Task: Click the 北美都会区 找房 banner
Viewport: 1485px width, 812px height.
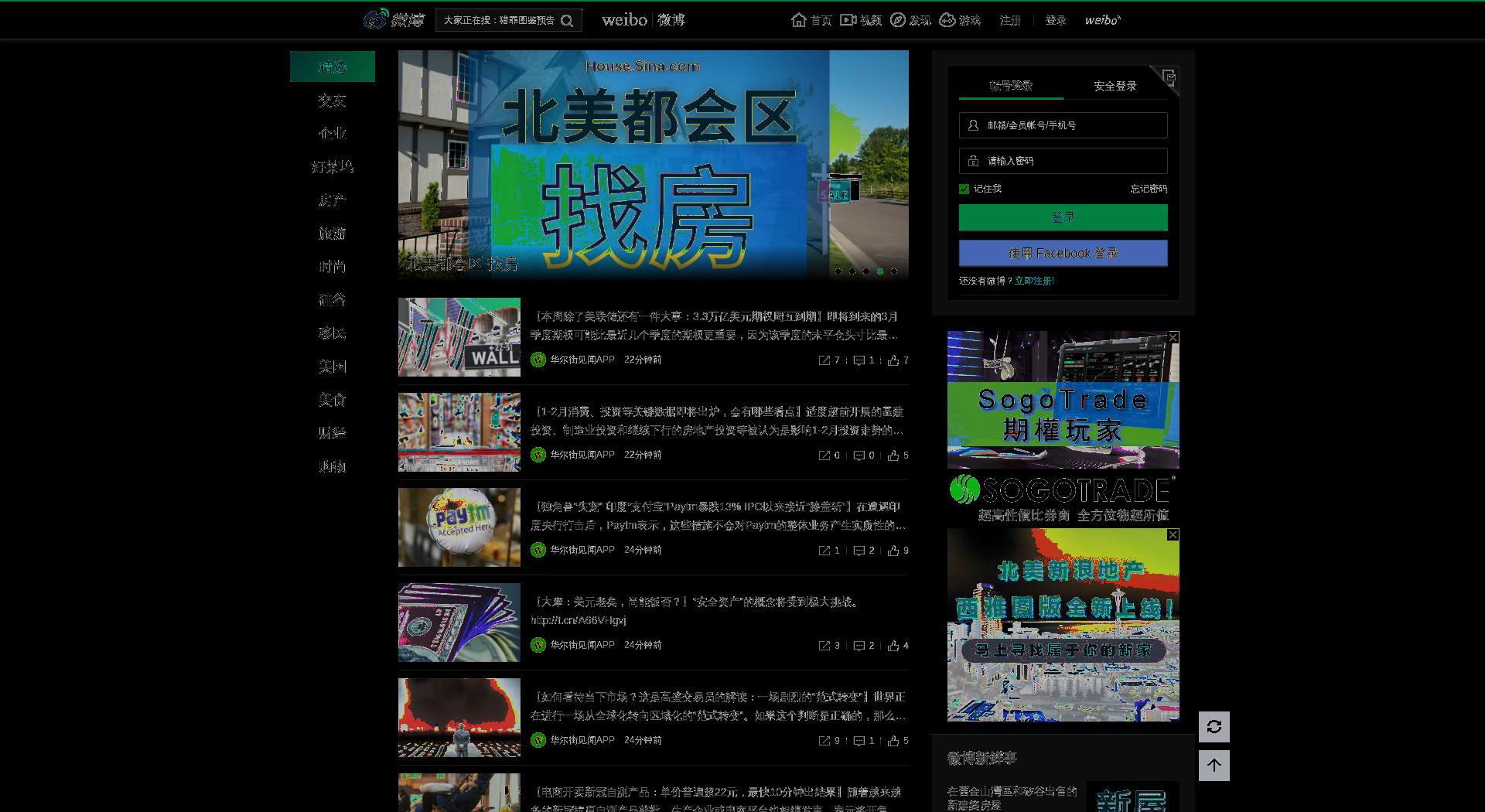Action: [x=654, y=165]
